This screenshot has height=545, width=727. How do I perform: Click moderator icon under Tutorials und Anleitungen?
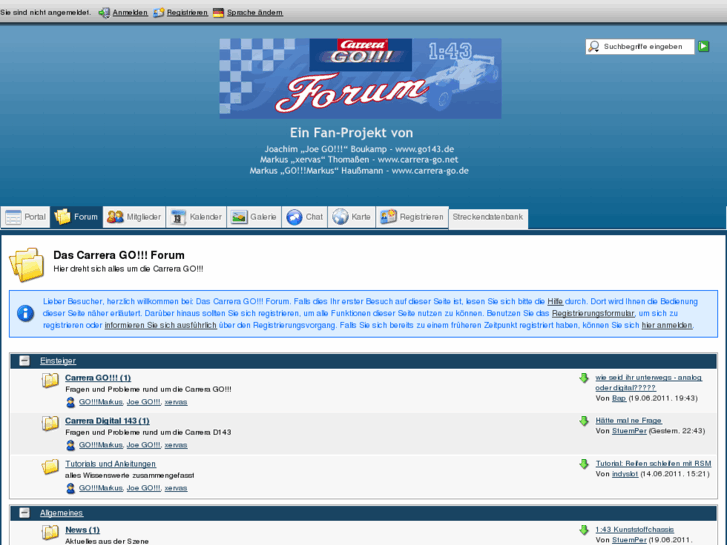(70, 488)
